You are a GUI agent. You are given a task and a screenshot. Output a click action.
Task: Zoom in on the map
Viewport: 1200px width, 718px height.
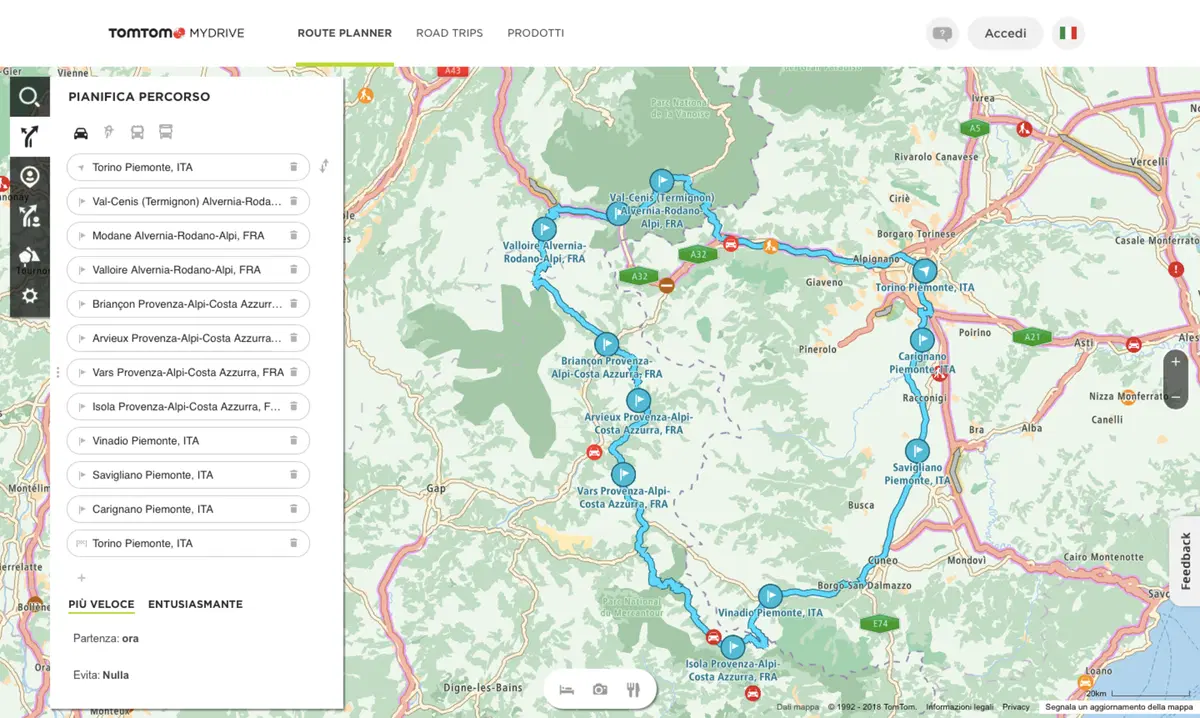click(x=1176, y=361)
